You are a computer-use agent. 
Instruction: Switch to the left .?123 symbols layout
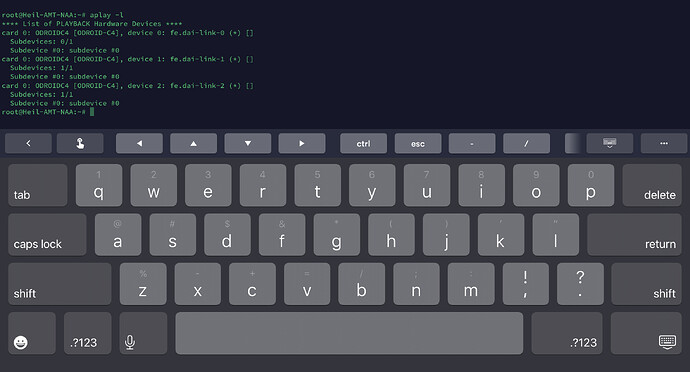88,333
